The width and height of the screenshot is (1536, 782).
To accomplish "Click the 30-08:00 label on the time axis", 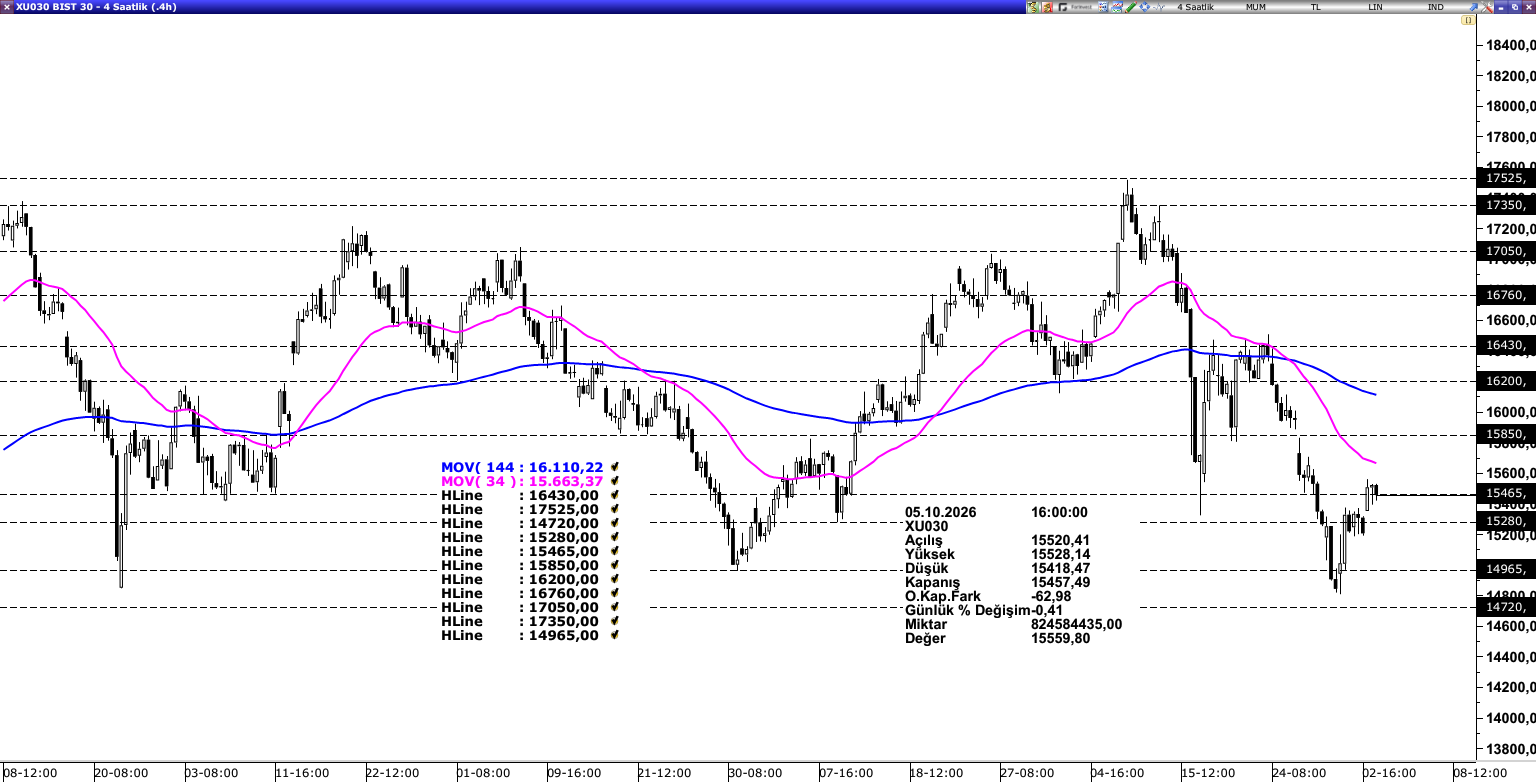I will pyautogui.click(x=755, y=773).
